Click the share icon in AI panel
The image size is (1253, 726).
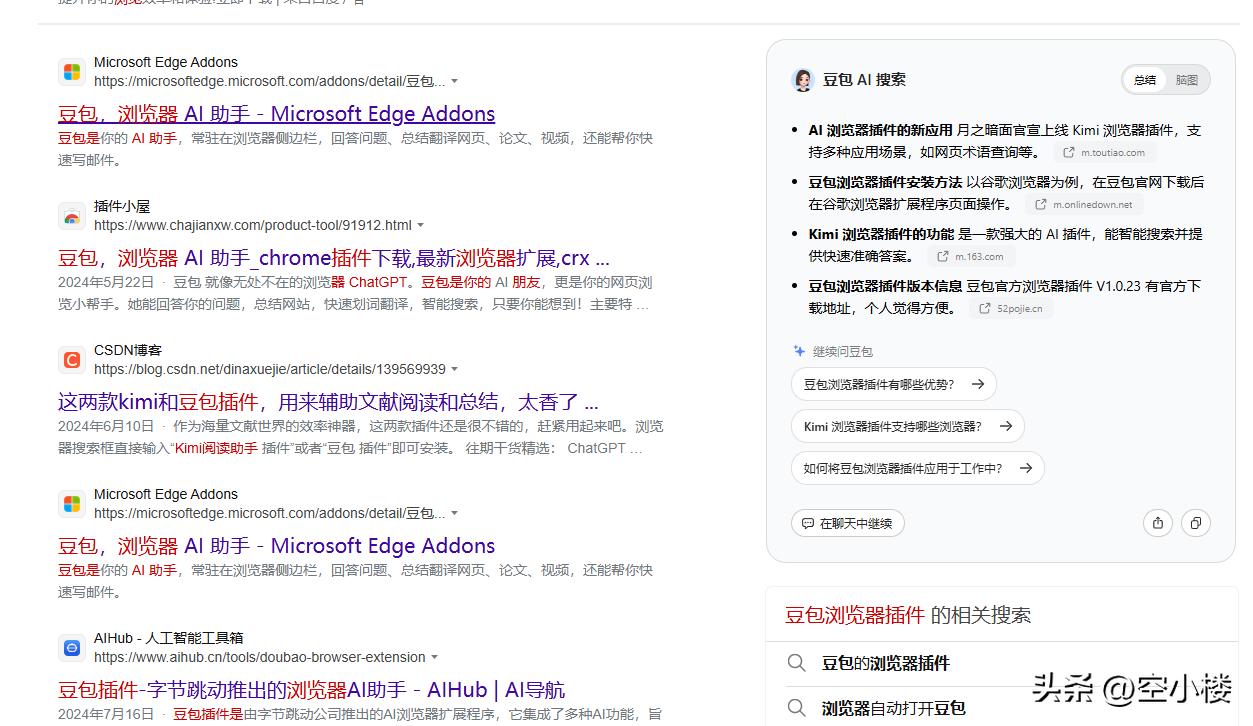(1157, 523)
